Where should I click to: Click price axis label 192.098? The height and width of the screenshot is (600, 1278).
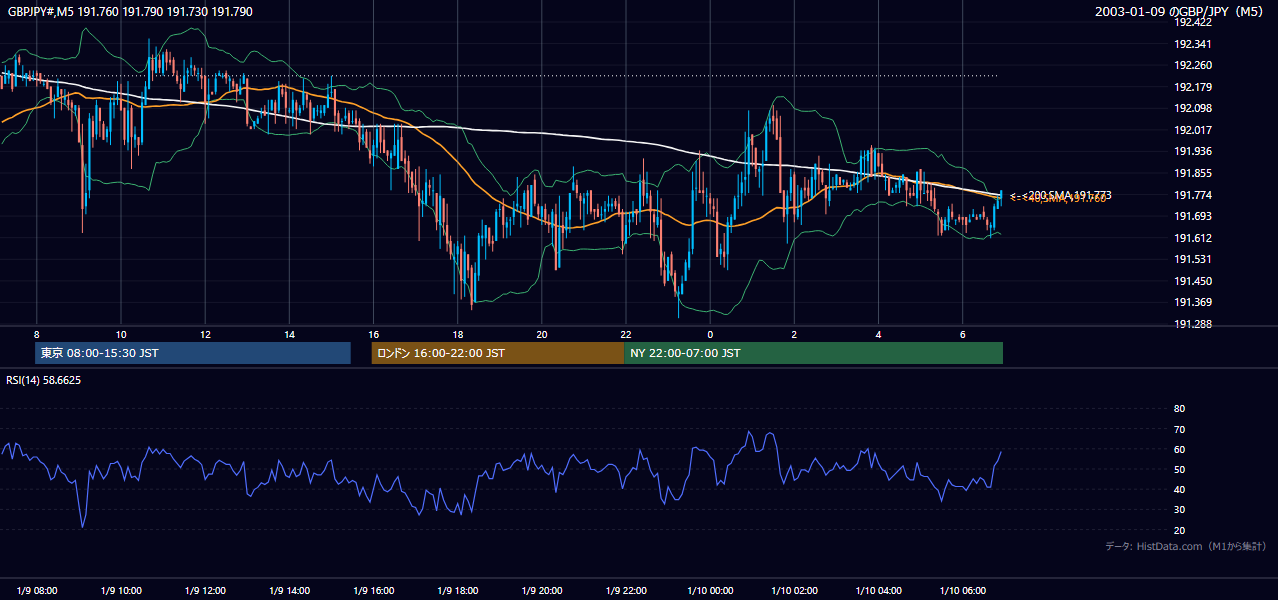pos(1192,108)
